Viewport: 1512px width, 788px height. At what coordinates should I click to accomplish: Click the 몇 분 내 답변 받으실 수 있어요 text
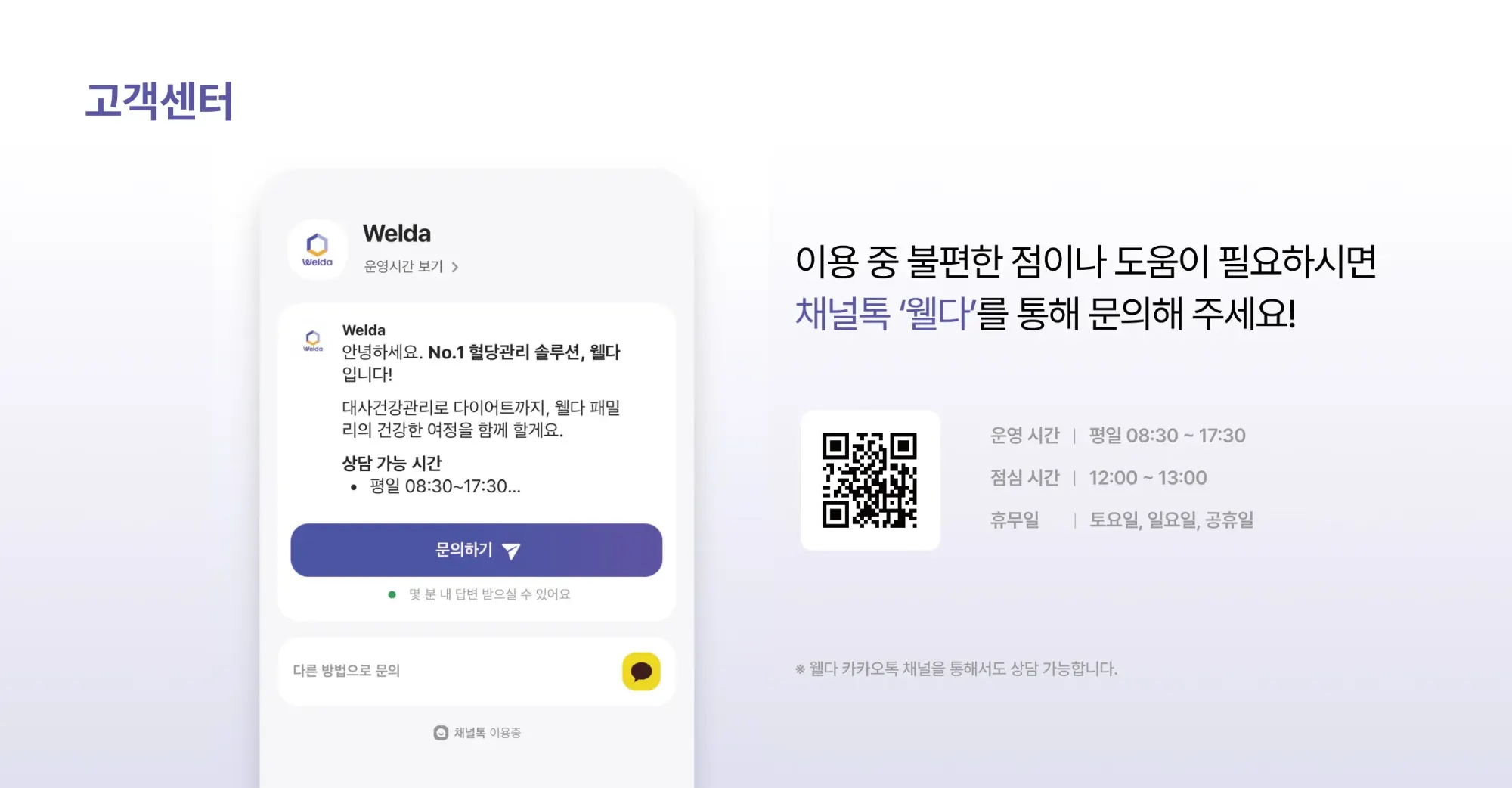tap(490, 594)
